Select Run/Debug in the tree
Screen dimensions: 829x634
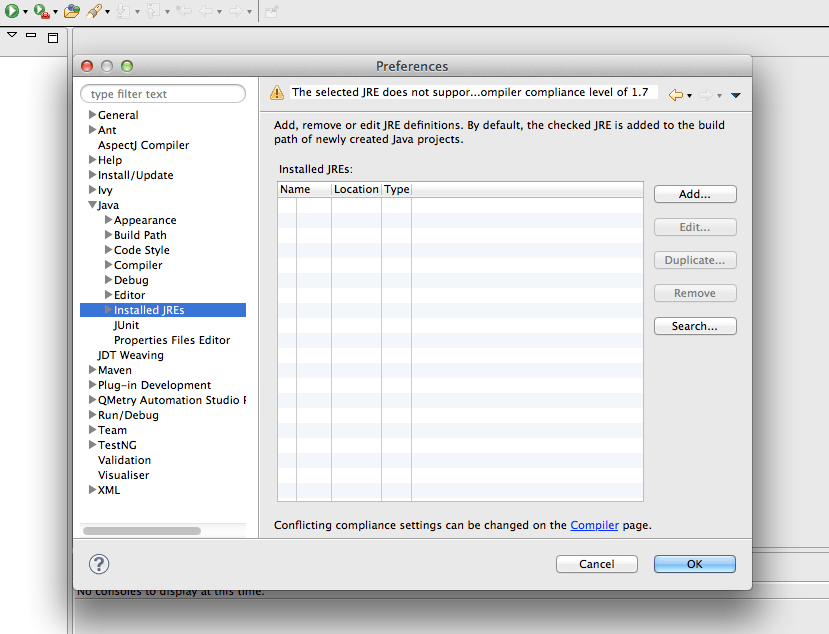[x=128, y=415]
